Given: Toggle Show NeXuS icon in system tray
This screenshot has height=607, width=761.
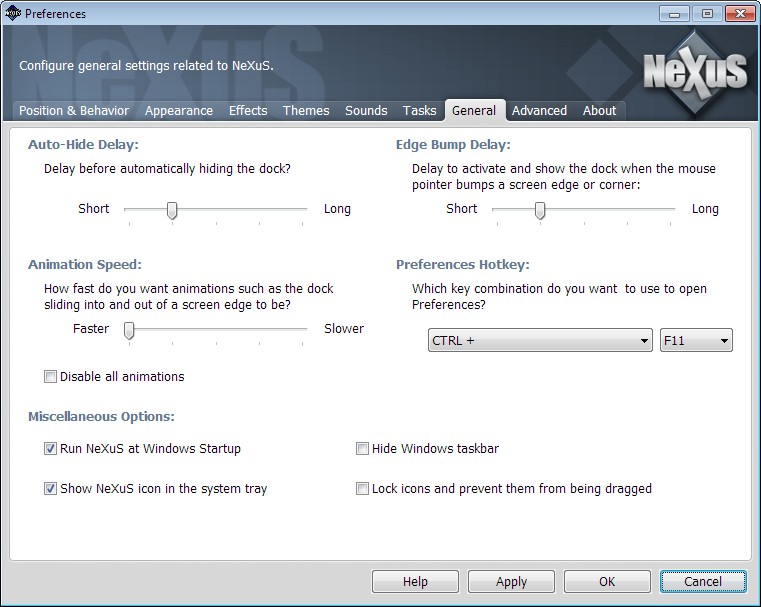Looking at the screenshot, I should tap(51, 489).
